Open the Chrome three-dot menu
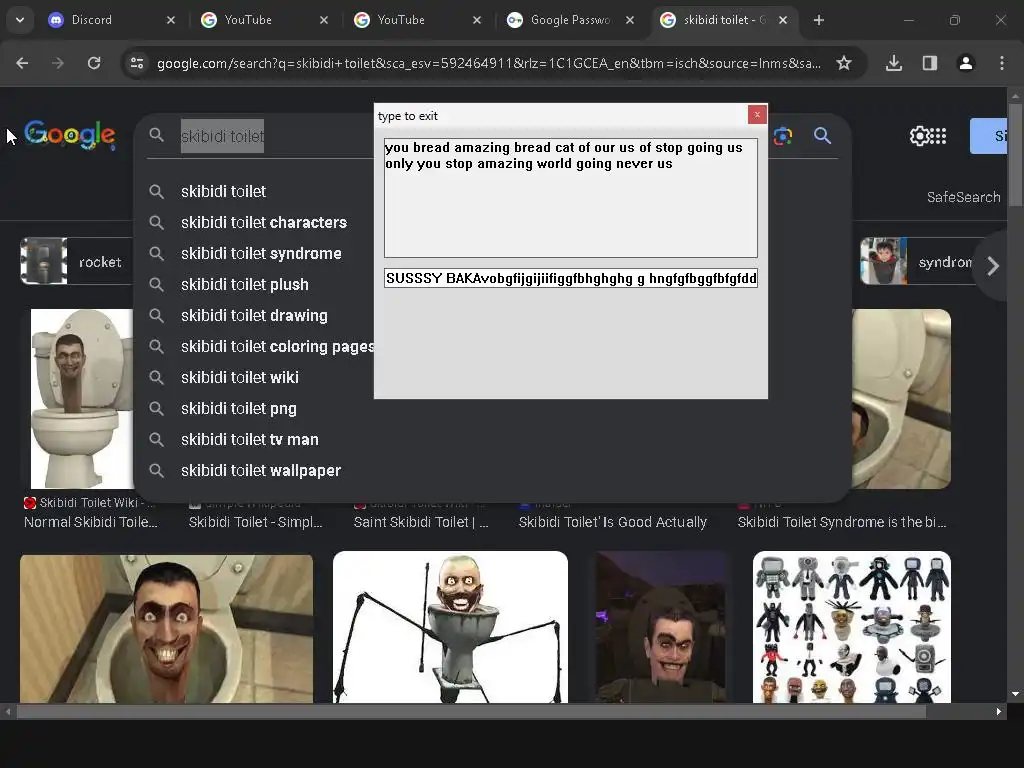The height and width of the screenshot is (768, 1024). (1002, 63)
